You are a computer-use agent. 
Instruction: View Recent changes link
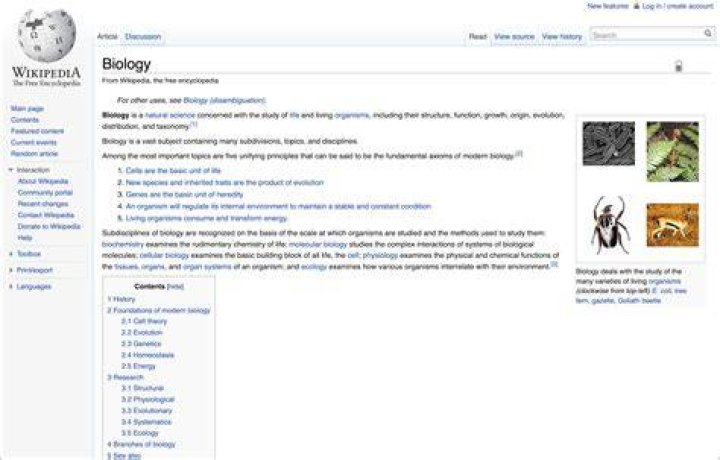[x=43, y=204]
